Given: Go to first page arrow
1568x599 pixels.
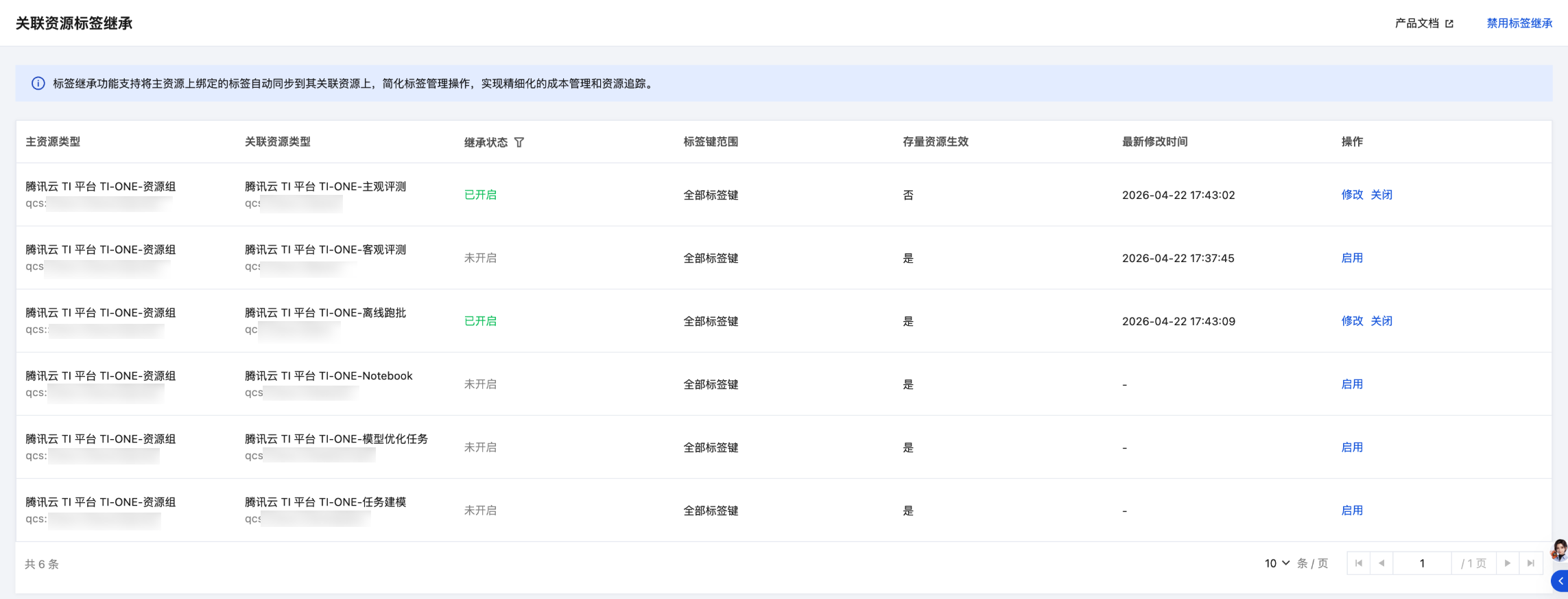Looking at the screenshot, I should click(x=1358, y=563).
